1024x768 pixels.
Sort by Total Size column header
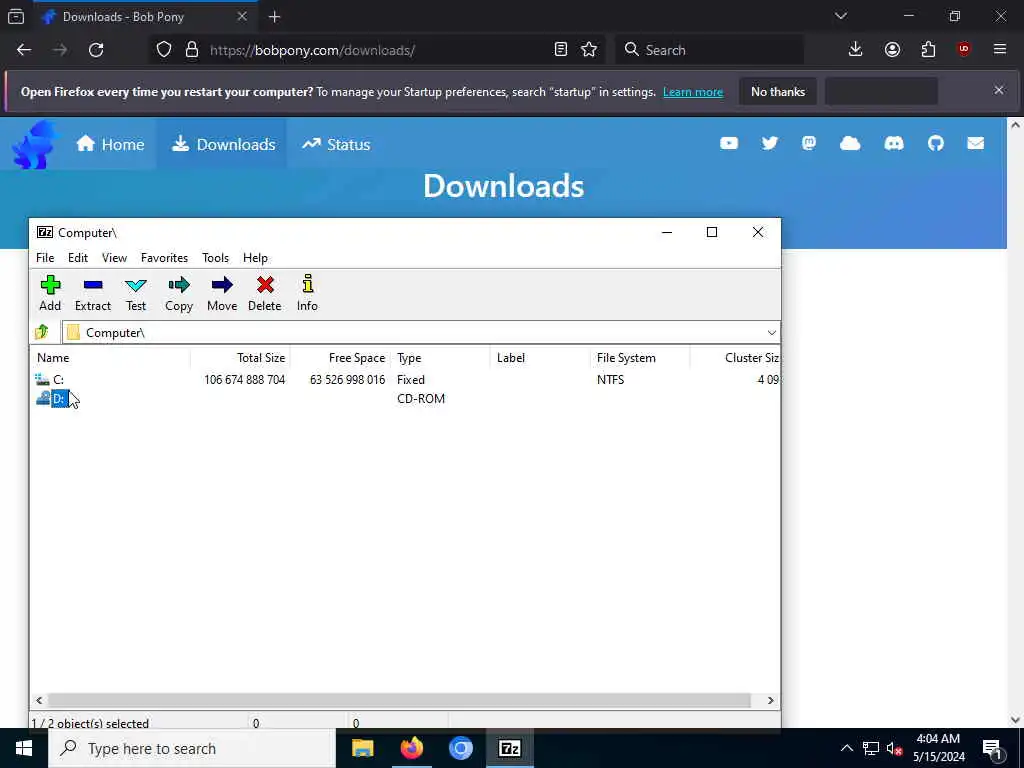coord(240,358)
